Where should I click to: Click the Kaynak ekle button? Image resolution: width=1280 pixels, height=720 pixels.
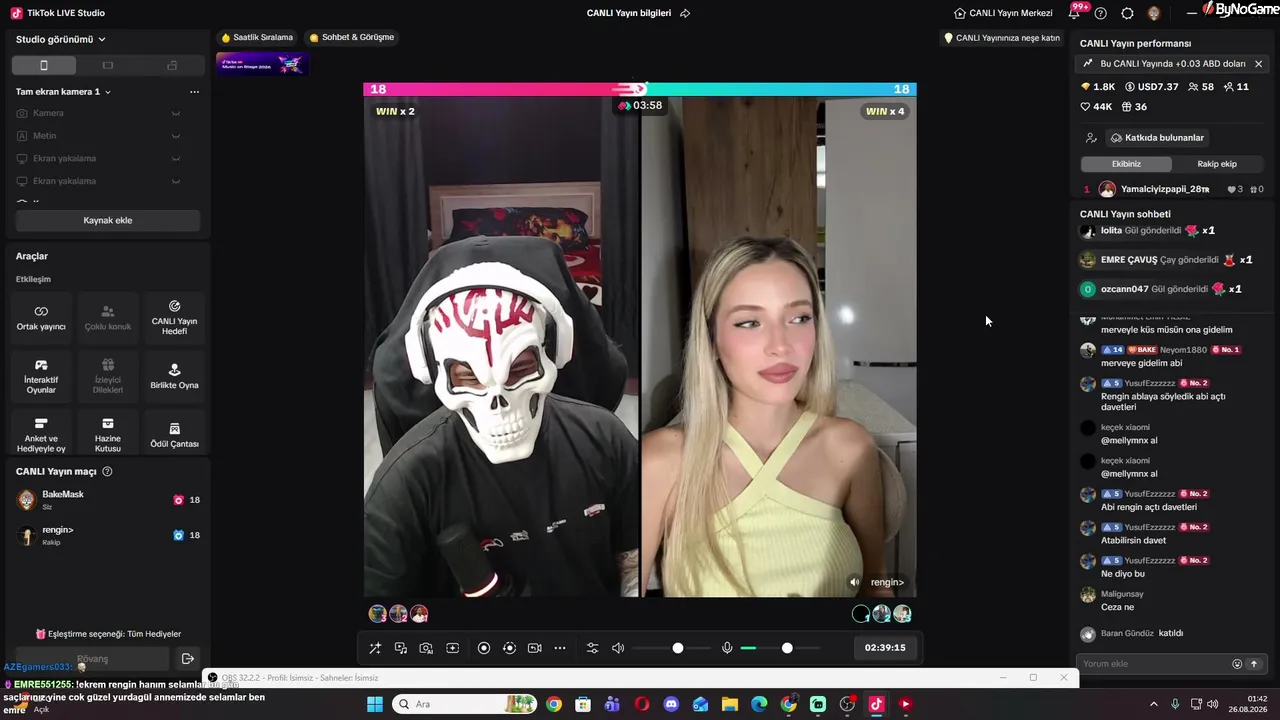tap(108, 220)
